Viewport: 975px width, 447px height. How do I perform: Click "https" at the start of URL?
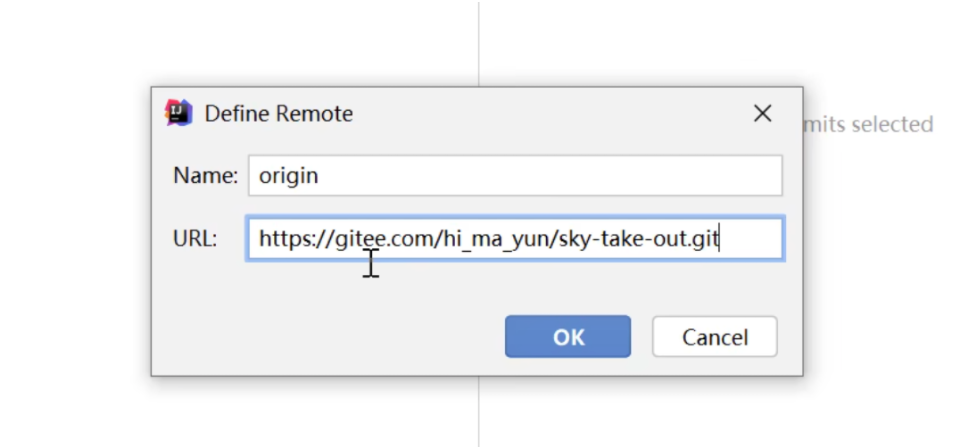(x=281, y=240)
